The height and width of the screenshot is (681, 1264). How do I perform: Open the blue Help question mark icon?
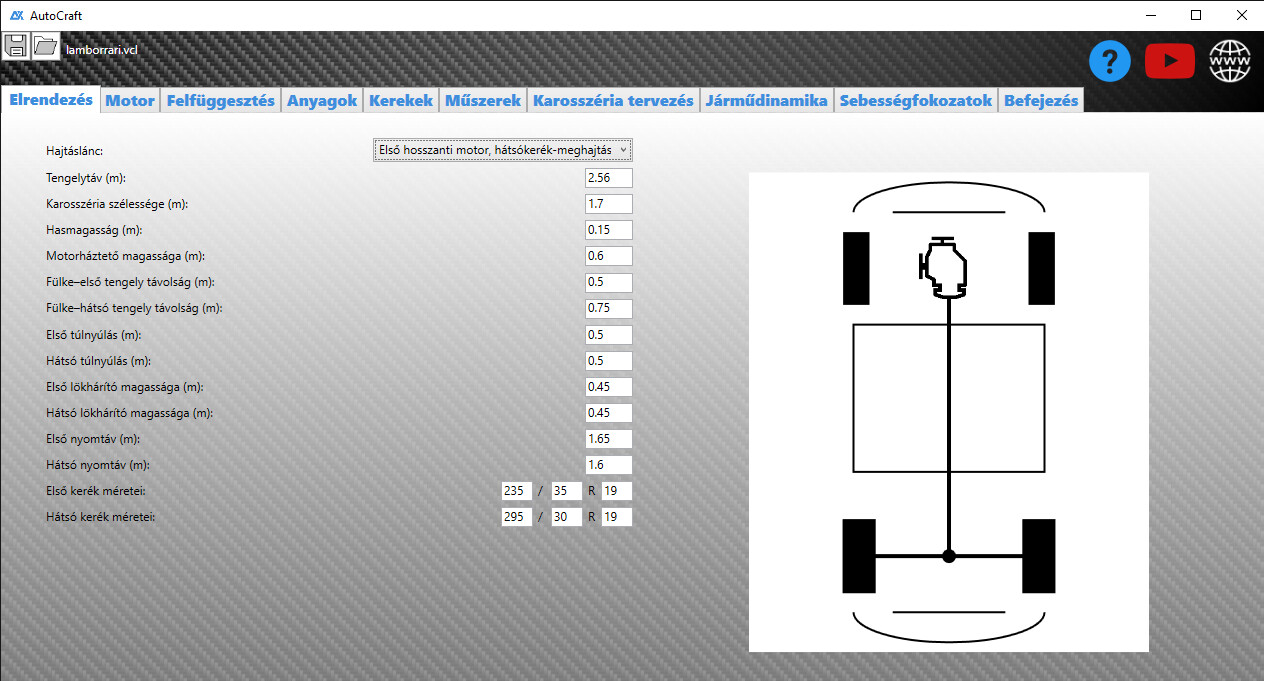click(x=1110, y=62)
